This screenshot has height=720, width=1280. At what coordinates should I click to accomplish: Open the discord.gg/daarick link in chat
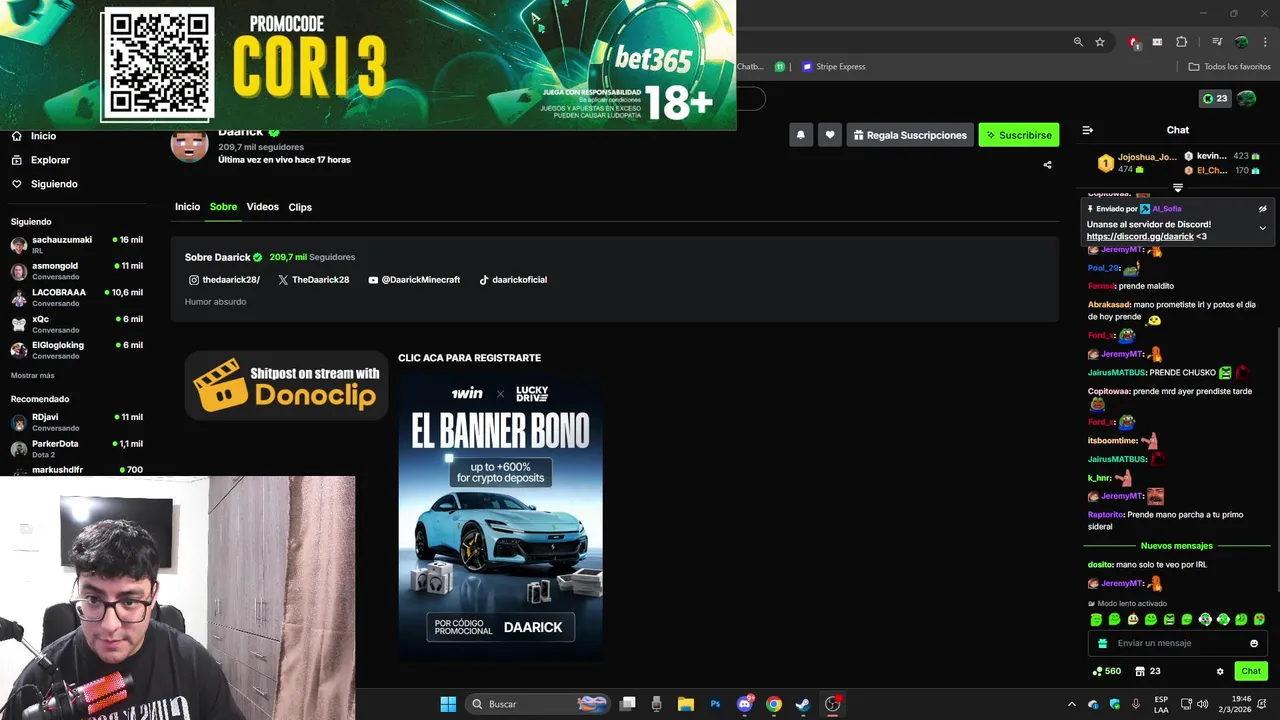1140,237
